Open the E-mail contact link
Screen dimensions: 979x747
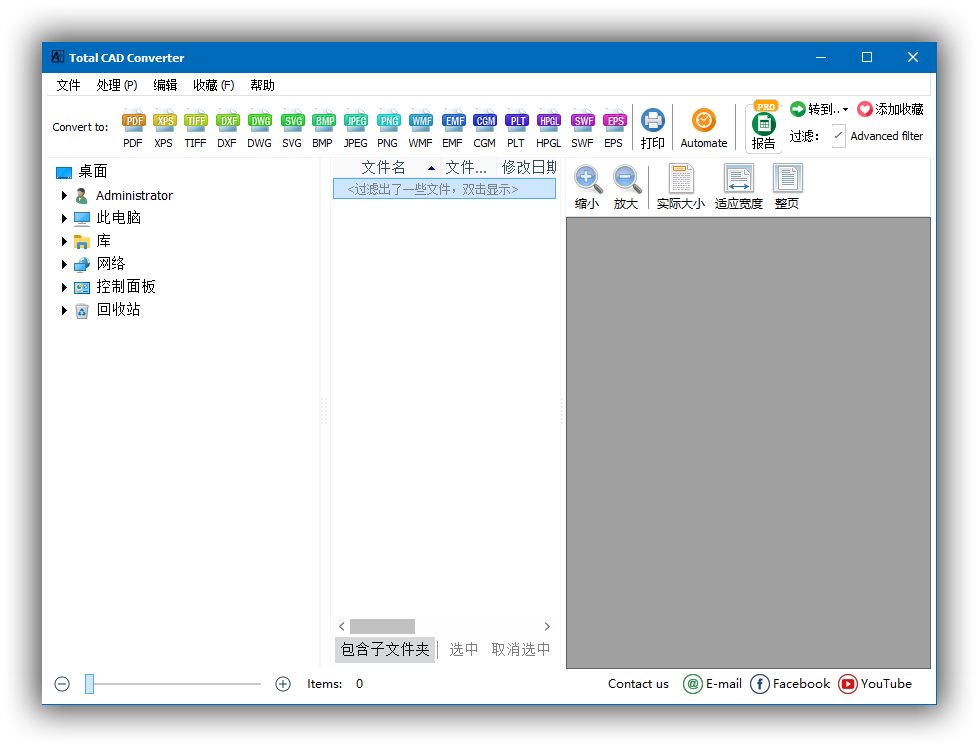point(712,684)
